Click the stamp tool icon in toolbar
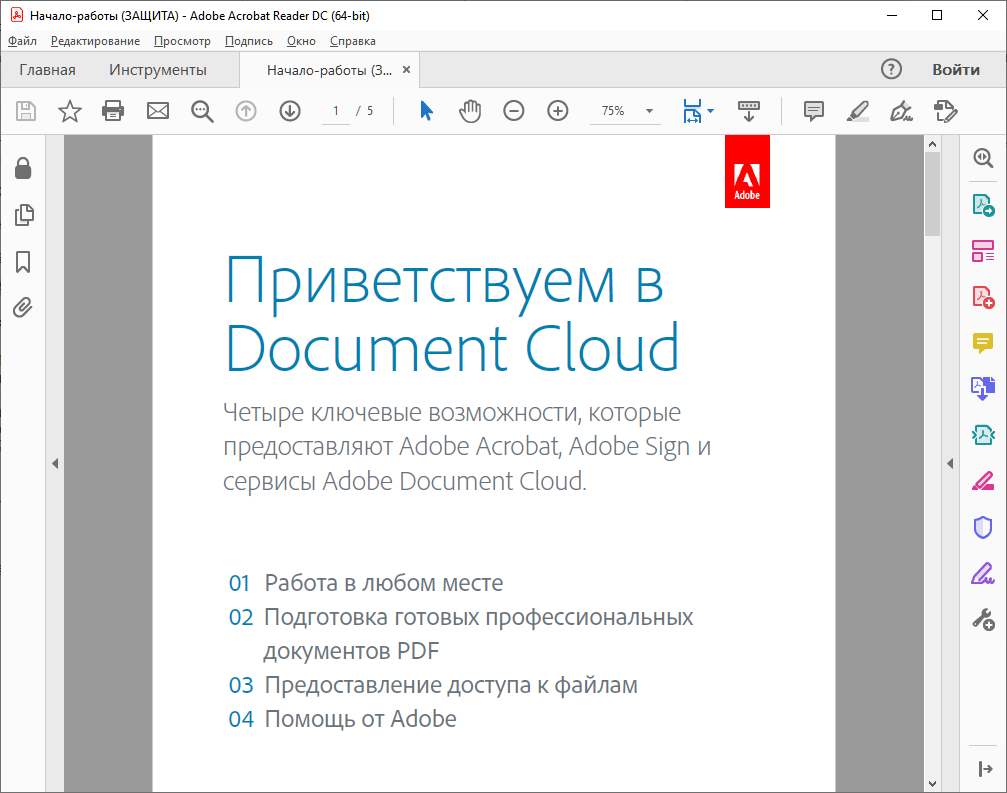Image resolution: width=1007 pixels, height=793 pixels. [x=945, y=111]
